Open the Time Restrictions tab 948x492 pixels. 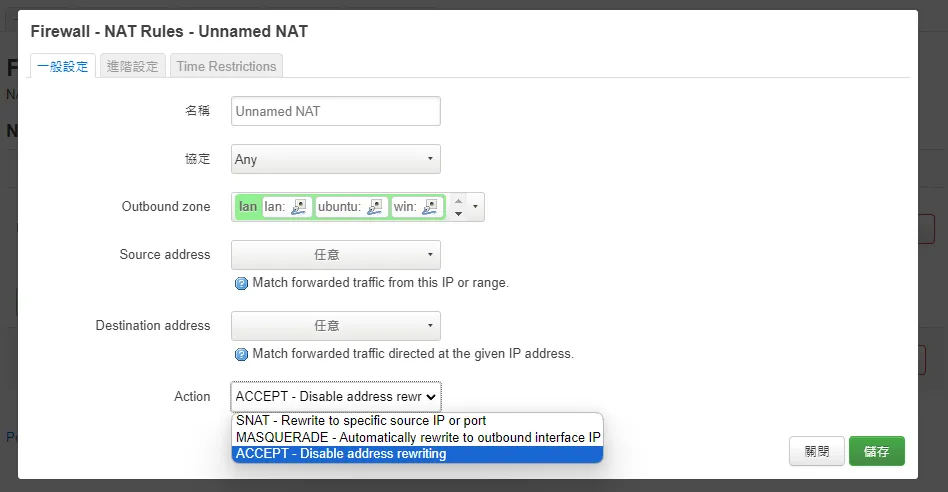click(x=226, y=66)
